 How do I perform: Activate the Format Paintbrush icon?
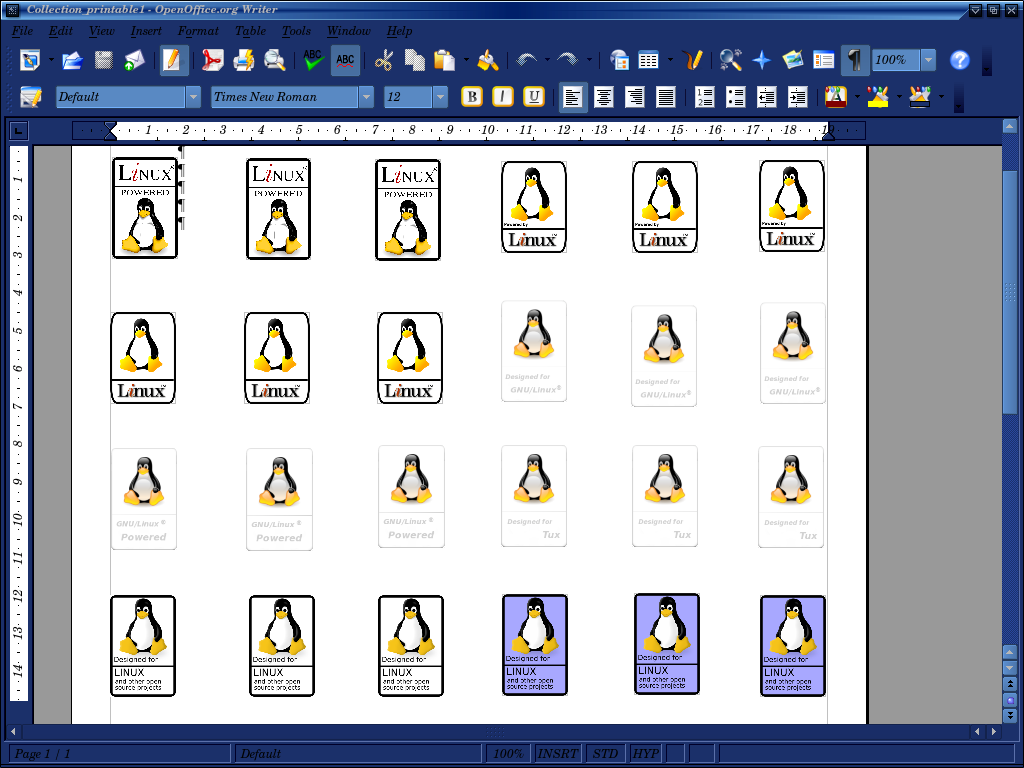[x=488, y=60]
